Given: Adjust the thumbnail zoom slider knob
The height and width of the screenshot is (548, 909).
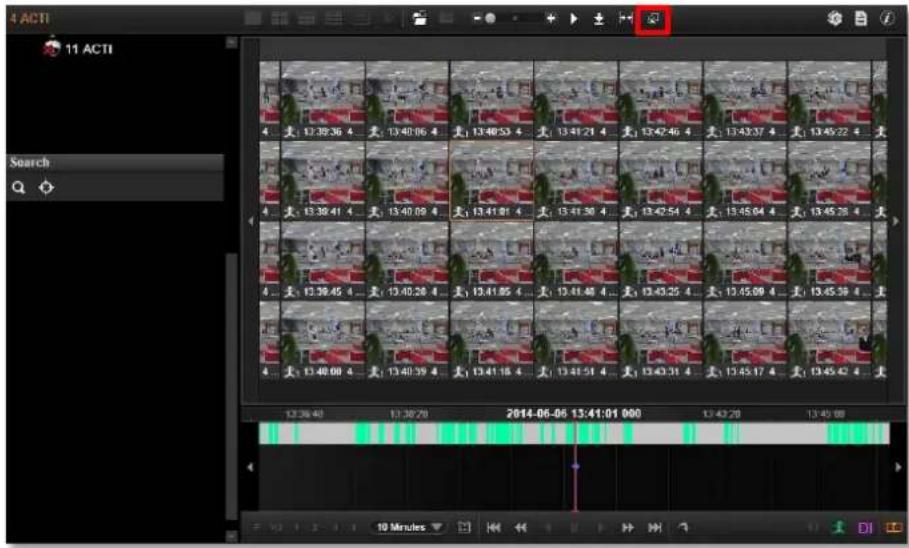Looking at the screenshot, I should (490, 19).
